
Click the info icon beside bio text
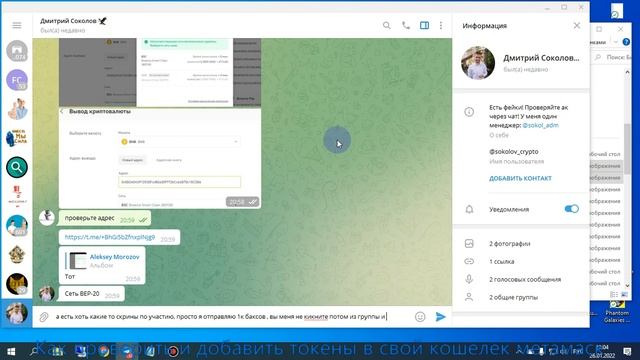(x=469, y=112)
